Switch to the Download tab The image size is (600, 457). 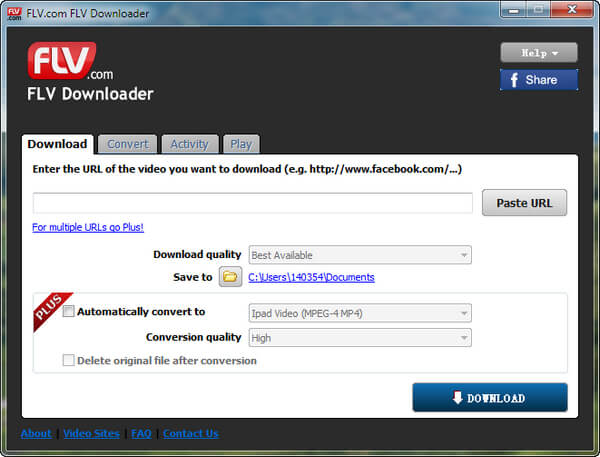point(57,144)
